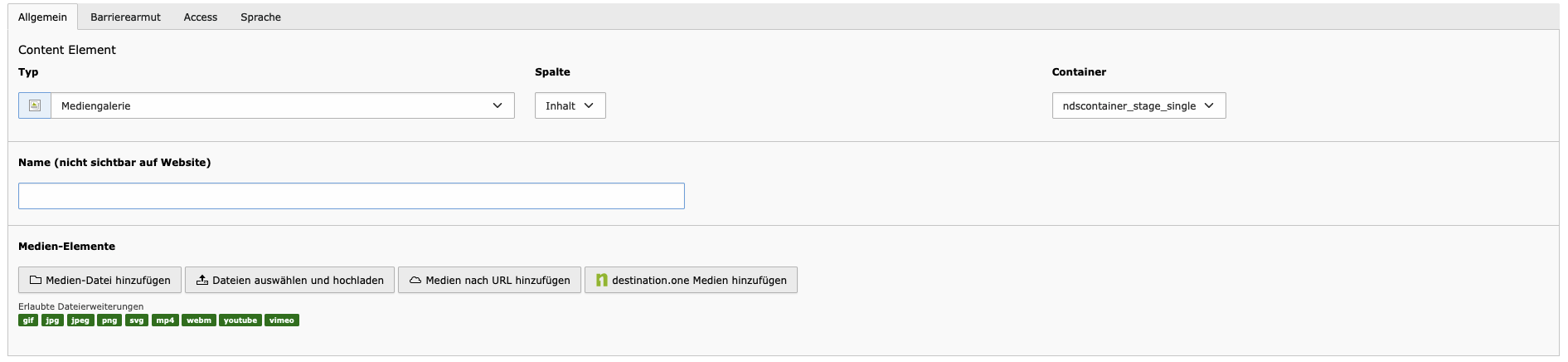Click green destination.one logo icon
Image resolution: width=1568 pixels, height=362 pixels.
pos(602,281)
